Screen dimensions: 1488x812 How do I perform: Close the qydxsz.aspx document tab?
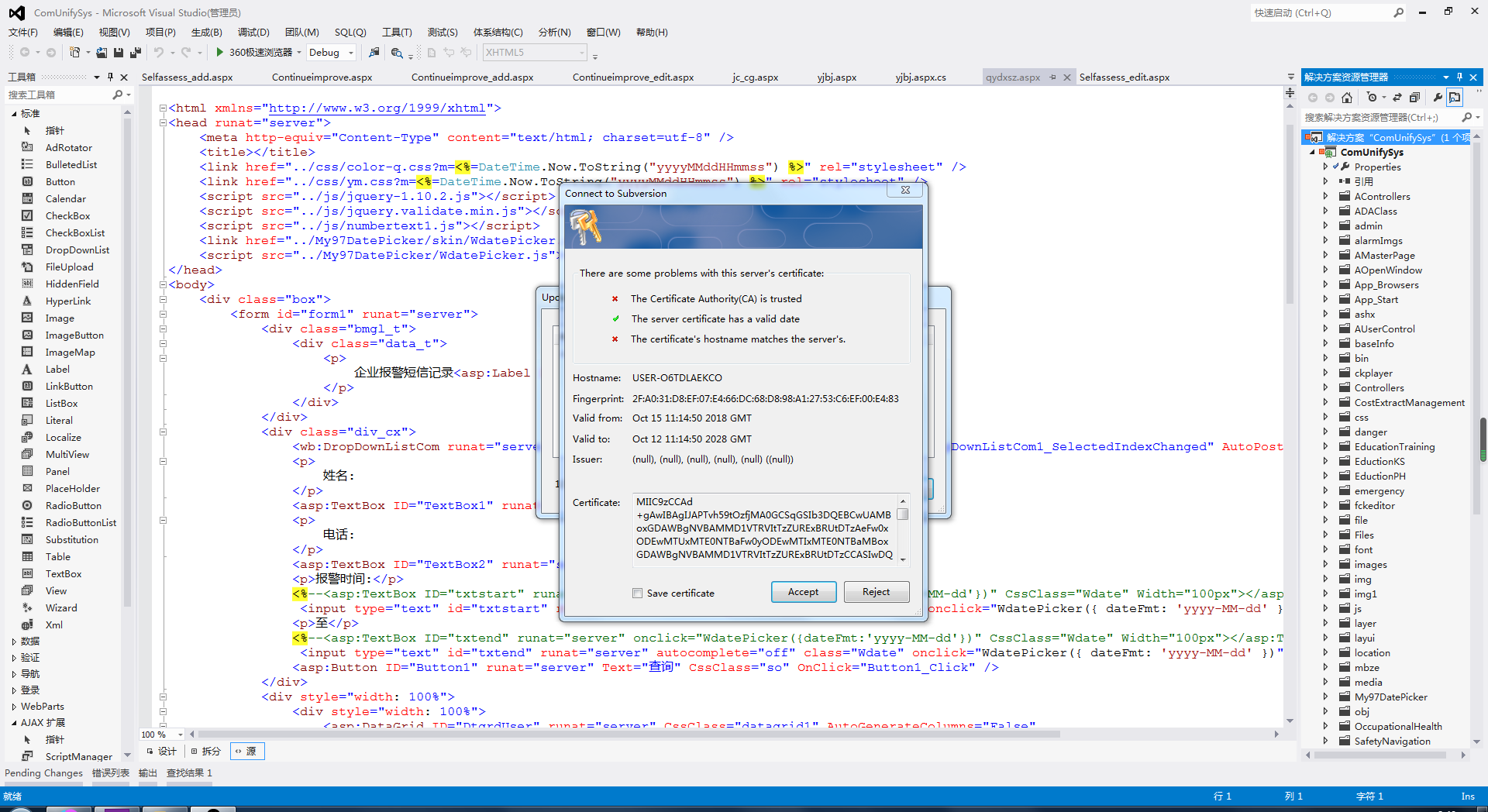(1067, 77)
